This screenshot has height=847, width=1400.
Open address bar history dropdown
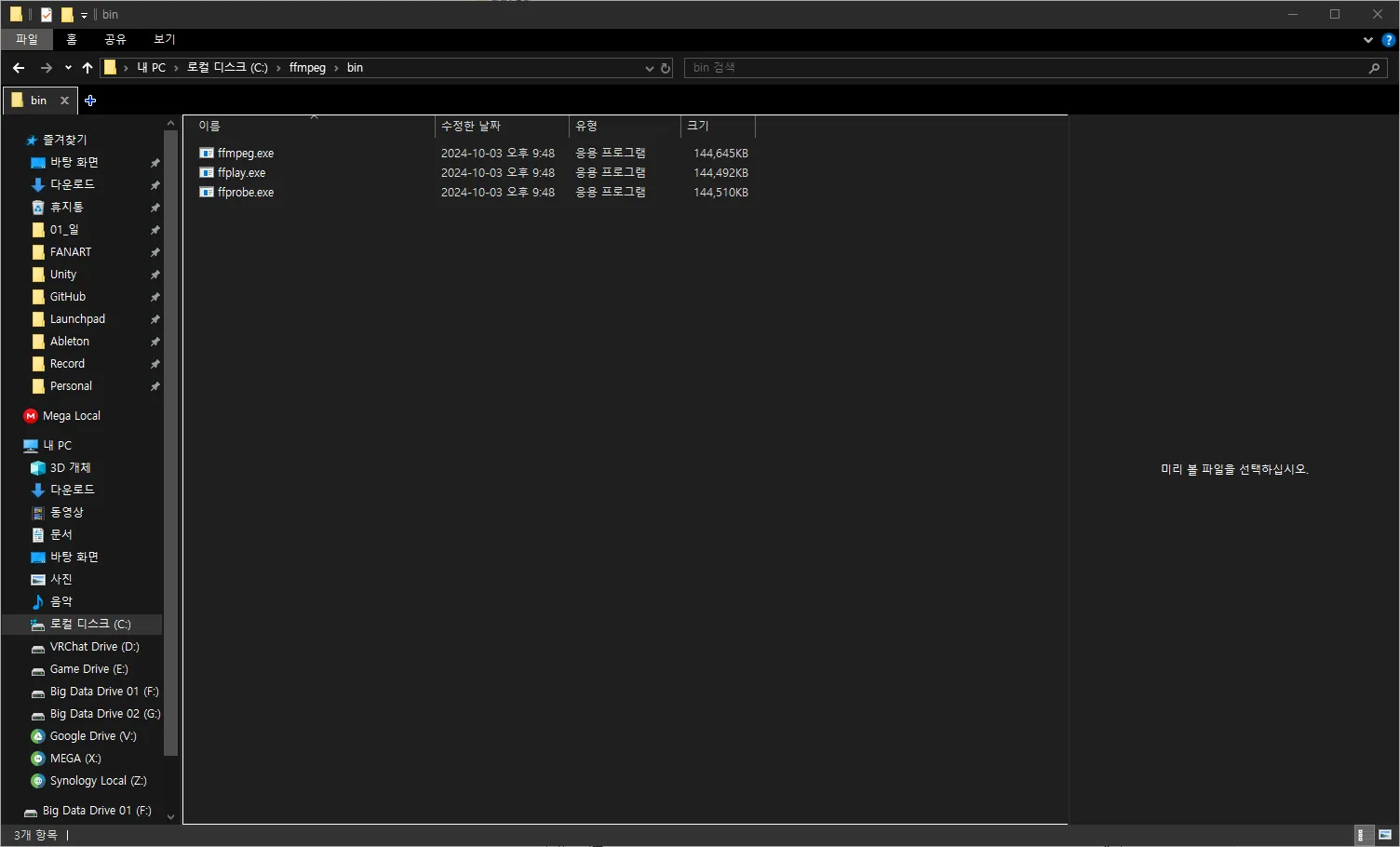coord(650,68)
